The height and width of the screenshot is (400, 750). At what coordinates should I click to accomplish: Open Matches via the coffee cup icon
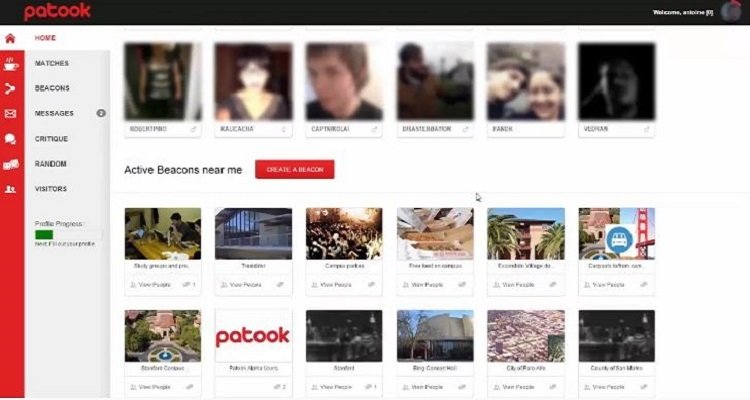click(11, 63)
